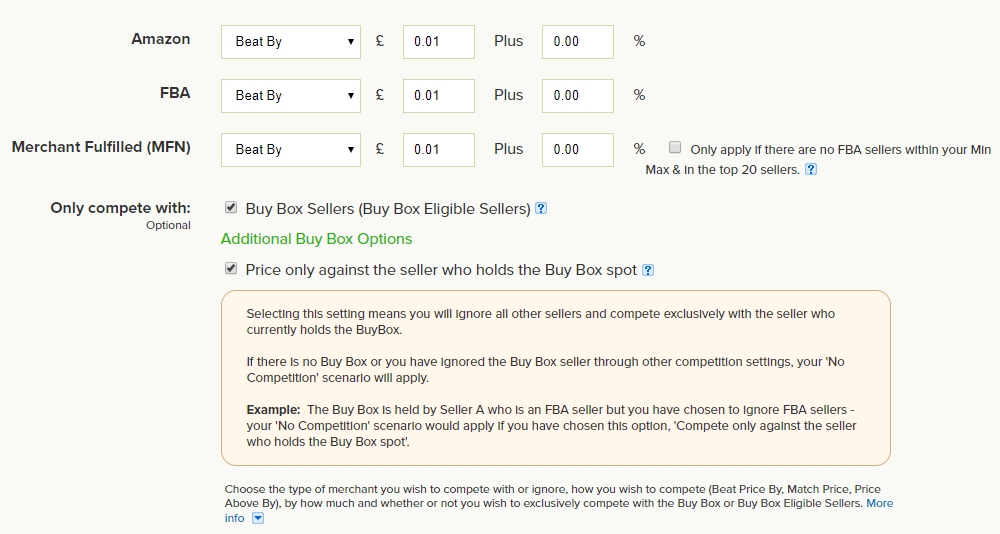
Task: Click Additional Buy Box Options heading
Action: click(316, 239)
